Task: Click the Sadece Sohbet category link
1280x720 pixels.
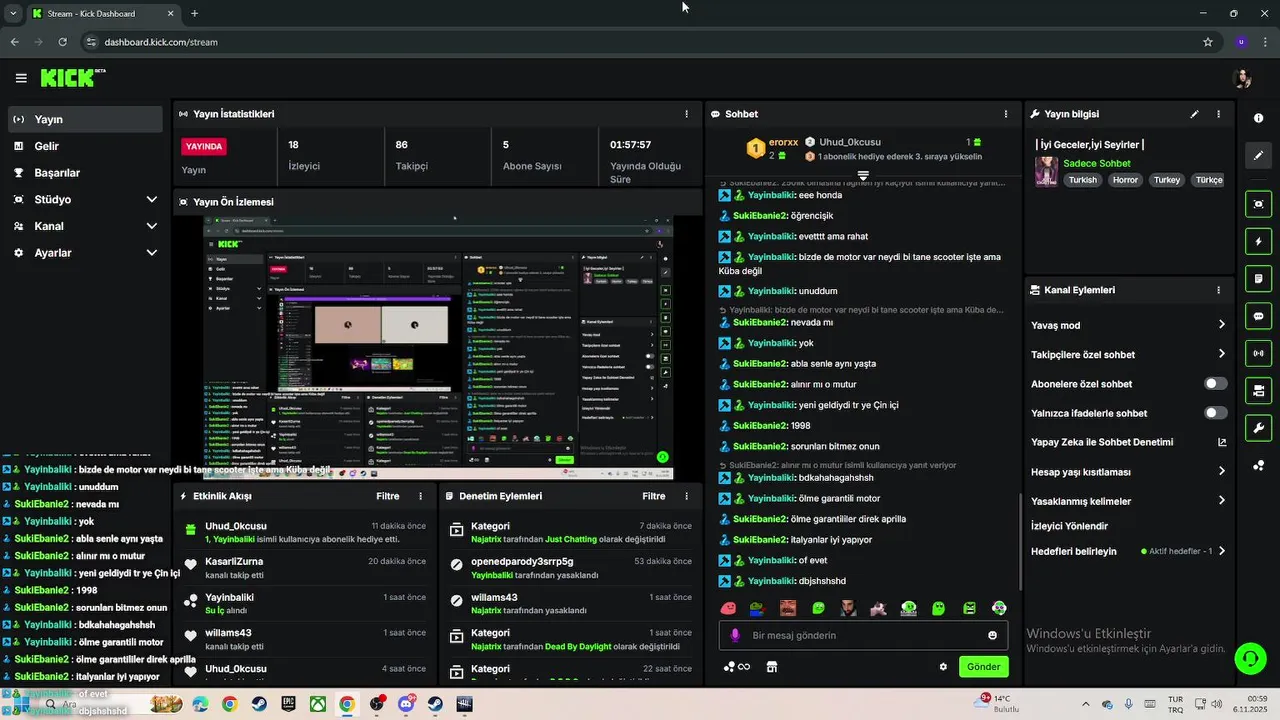Action: (x=1097, y=163)
